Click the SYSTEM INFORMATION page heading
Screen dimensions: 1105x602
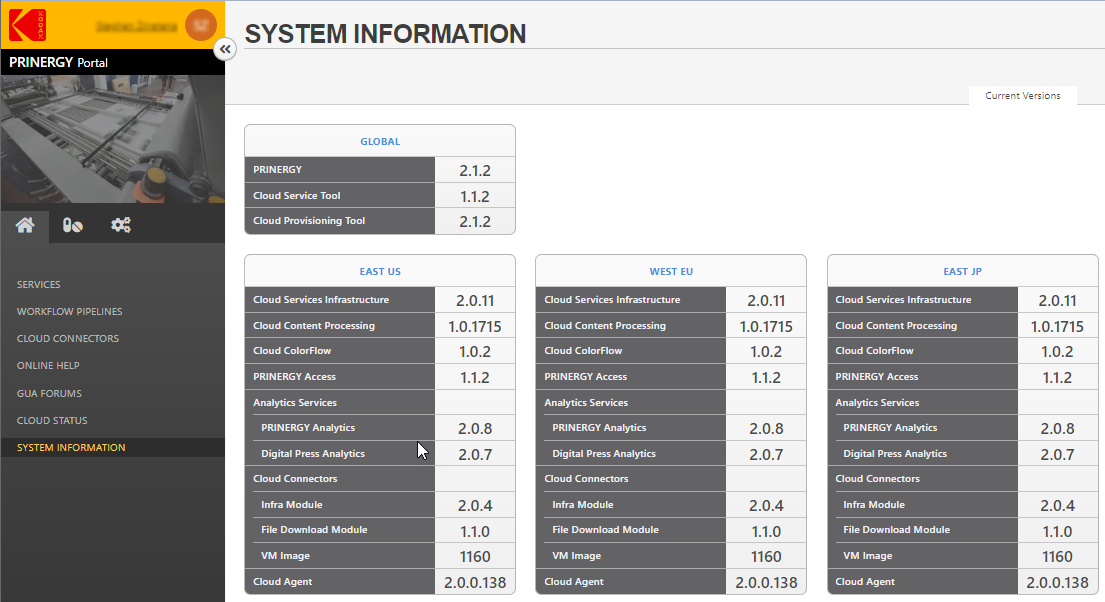385,34
